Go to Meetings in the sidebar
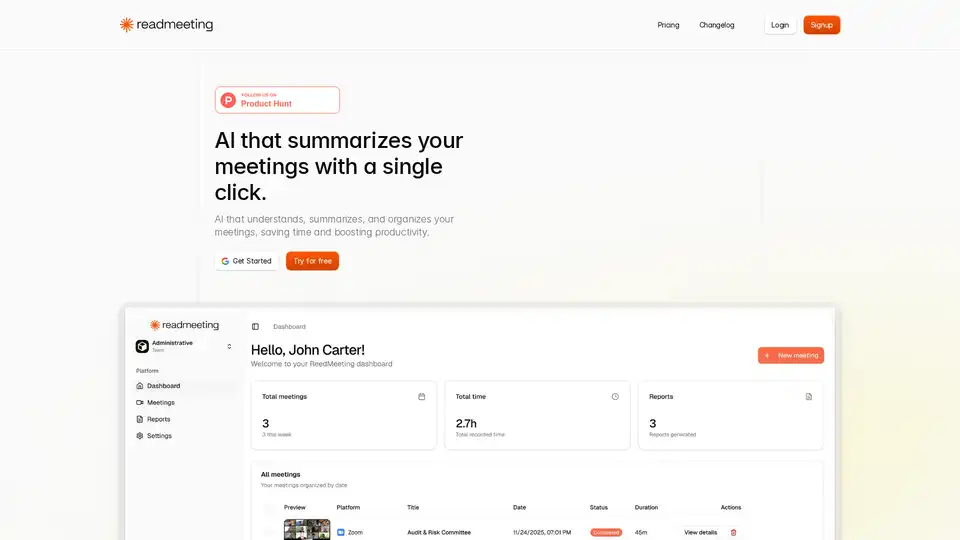 click(x=160, y=403)
